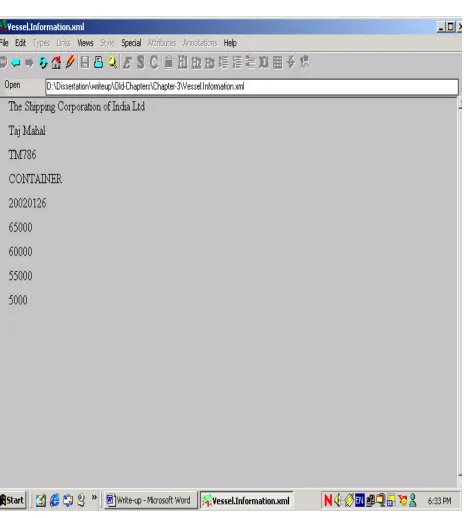Click the red N tray icon
Screen dimensions: 467x518
click(x=328, y=500)
